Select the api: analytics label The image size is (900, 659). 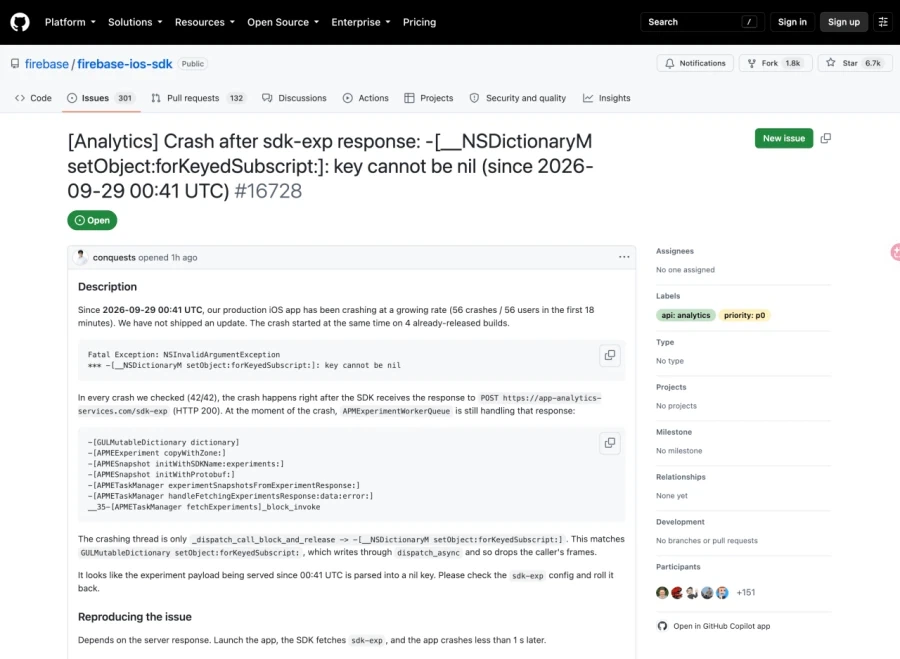click(x=685, y=315)
